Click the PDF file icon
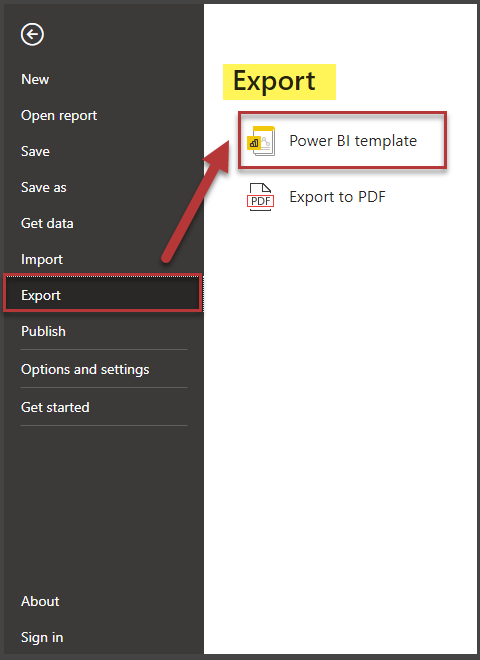The height and width of the screenshot is (660, 480). [261, 197]
